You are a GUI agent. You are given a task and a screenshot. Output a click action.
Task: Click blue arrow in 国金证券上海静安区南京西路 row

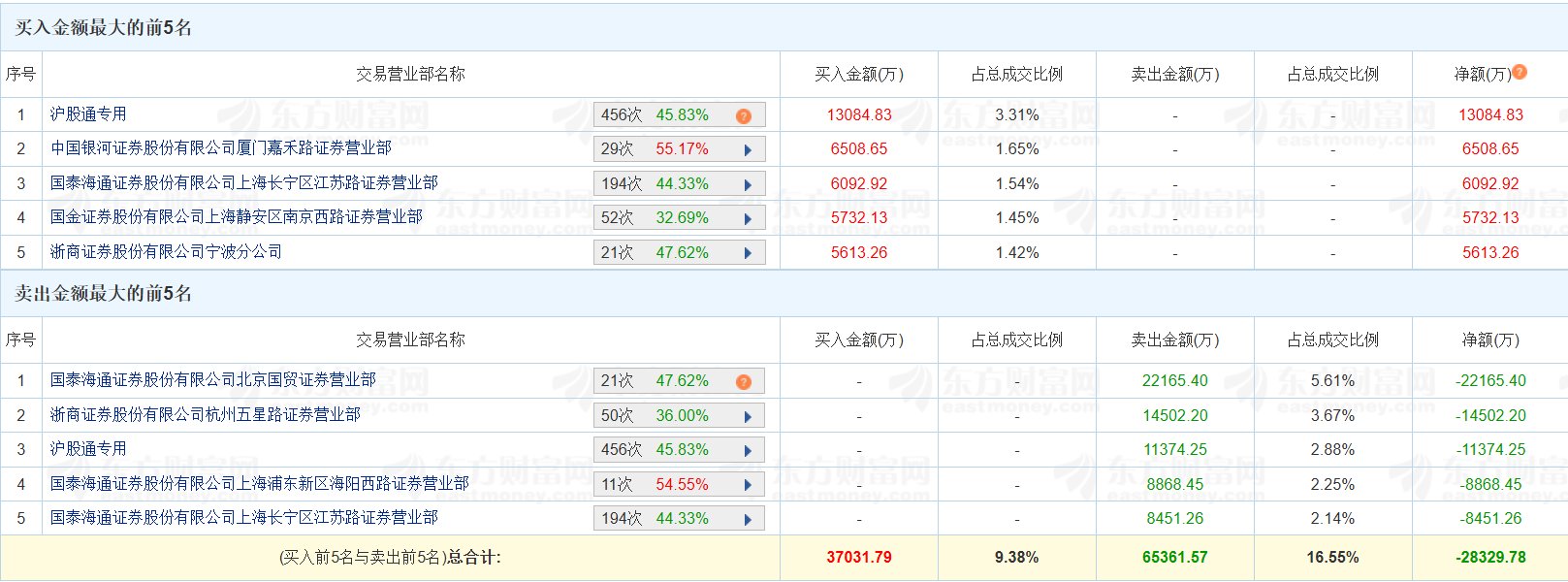point(748,219)
